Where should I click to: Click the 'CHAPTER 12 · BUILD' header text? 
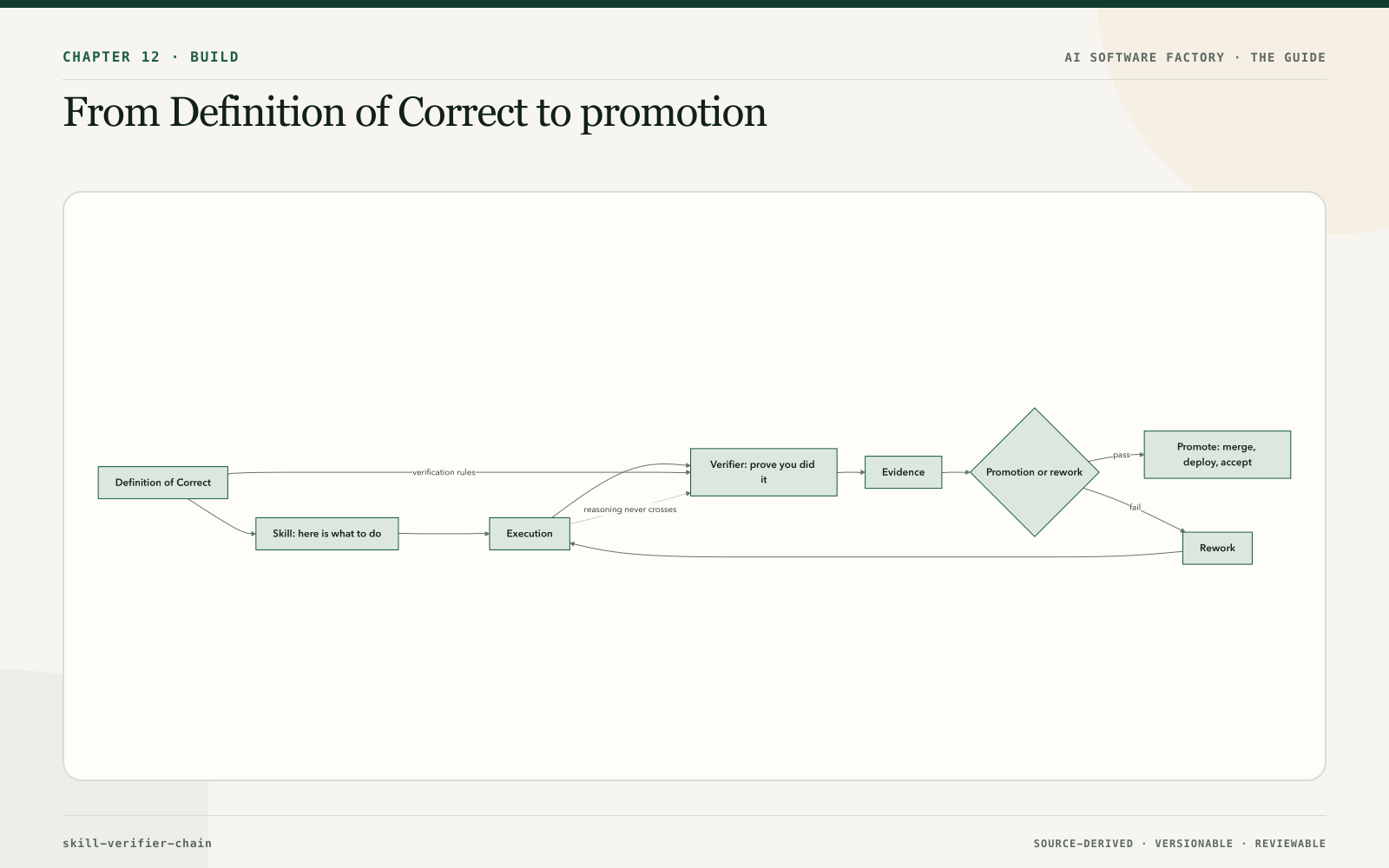[151, 57]
